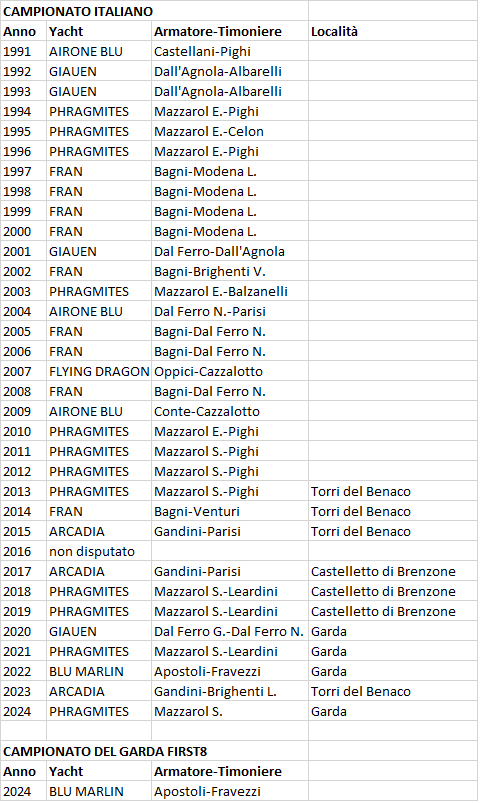
Task: Select the 'non disputato' cell for 2016
Action: click(99, 551)
